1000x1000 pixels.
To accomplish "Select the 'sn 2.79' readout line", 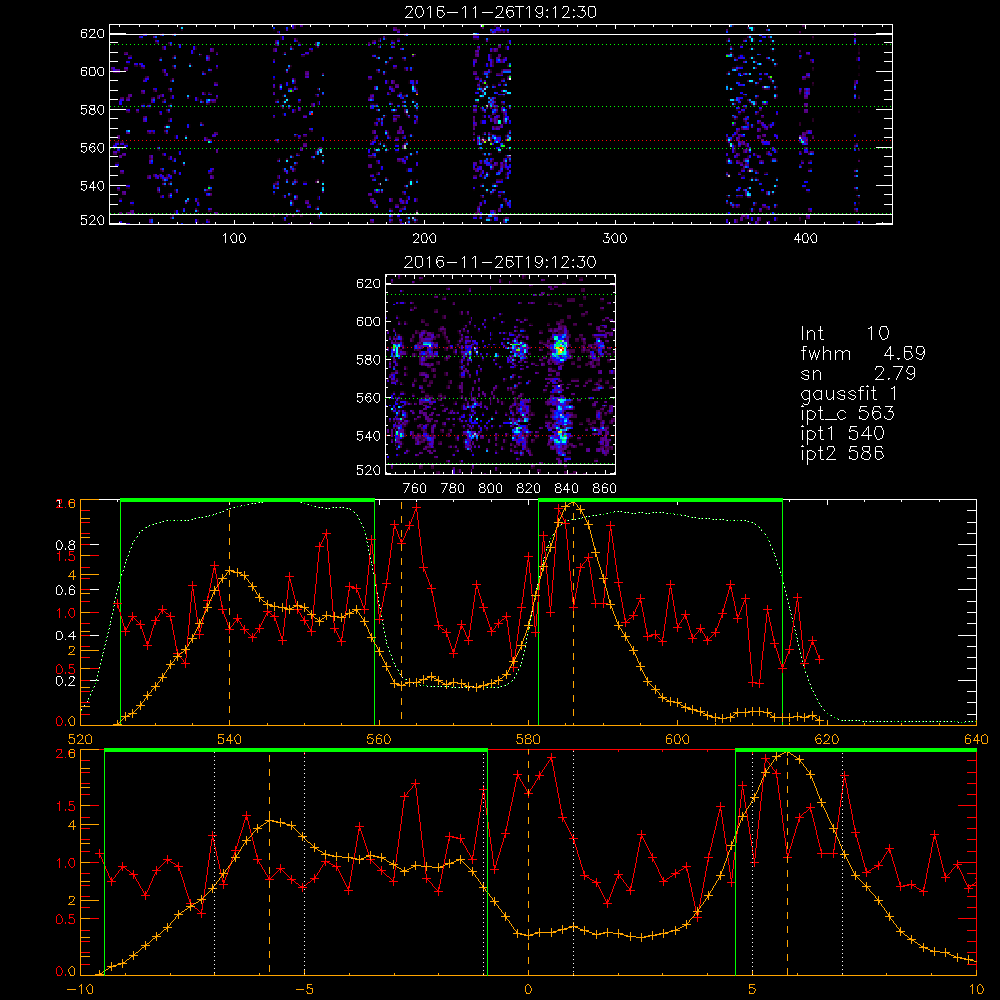I will tap(858, 373).
